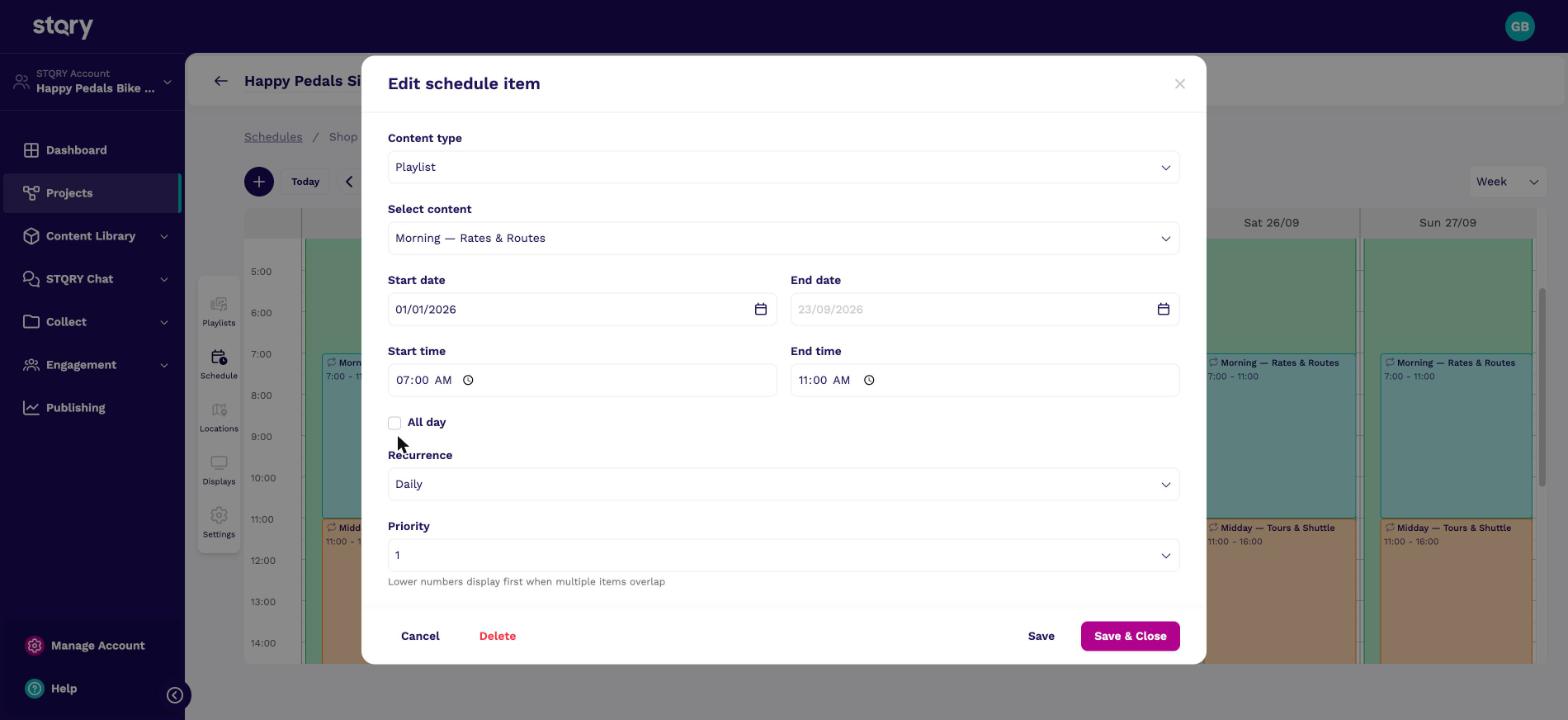Viewport: 1568px width, 720px height.
Task: Click the Save button
Action: [1041, 637]
